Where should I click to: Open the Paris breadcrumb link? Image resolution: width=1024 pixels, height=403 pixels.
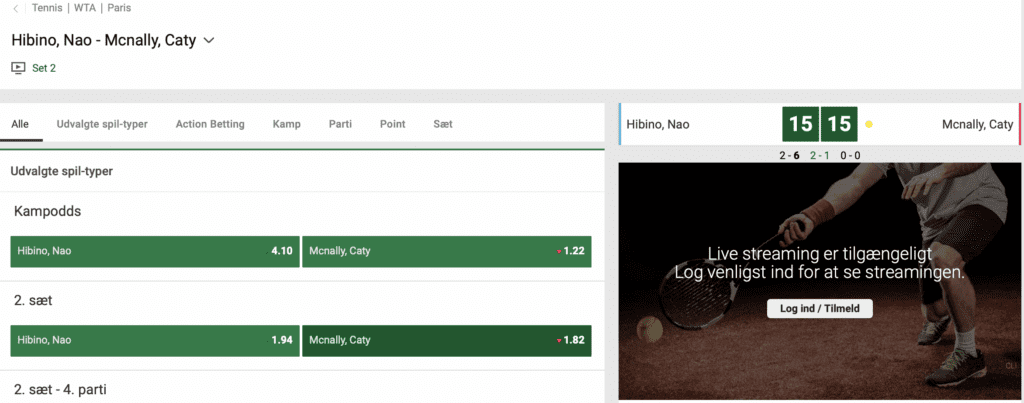click(119, 8)
